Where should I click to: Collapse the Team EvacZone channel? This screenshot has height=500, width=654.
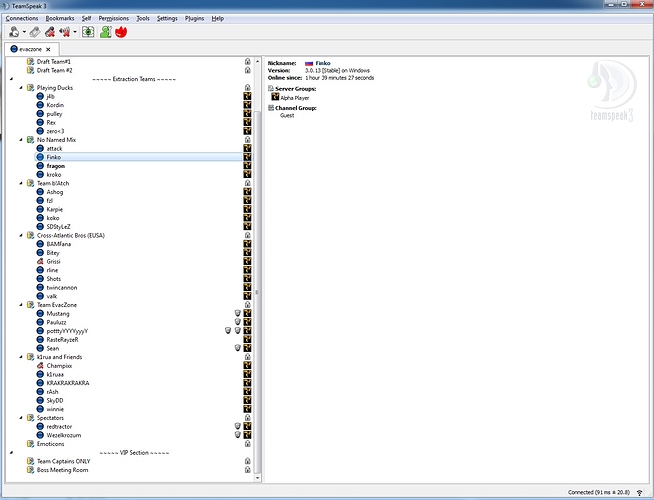[x=21, y=304]
